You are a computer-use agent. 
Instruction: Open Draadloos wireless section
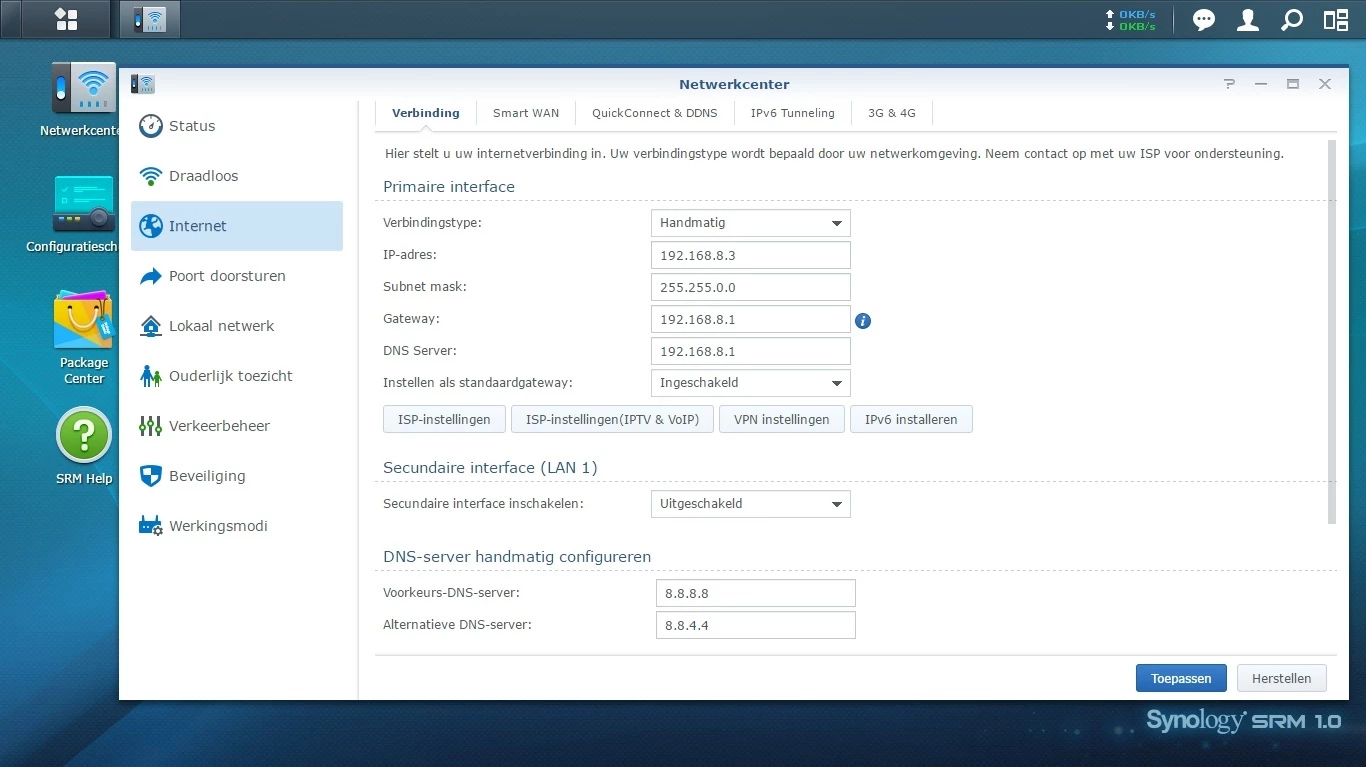(237, 176)
